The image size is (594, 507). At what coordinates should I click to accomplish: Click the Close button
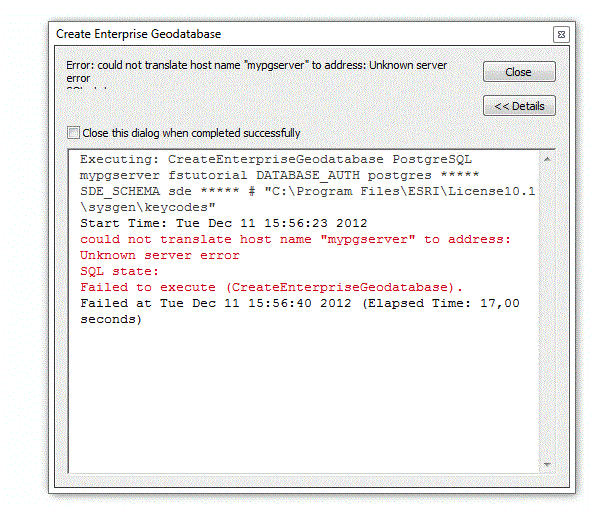[519, 72]
